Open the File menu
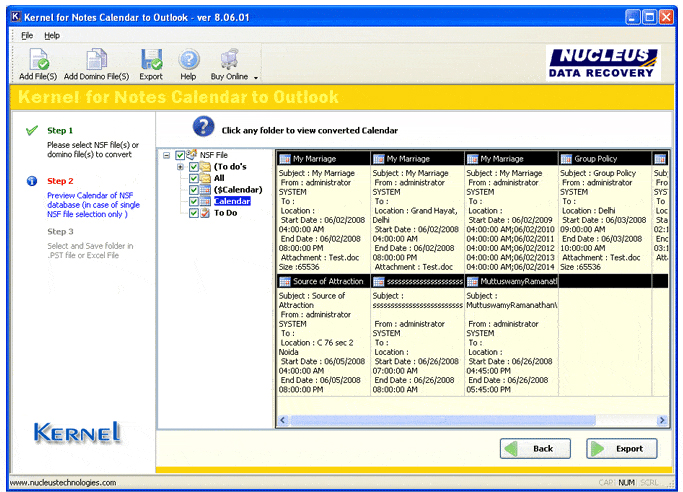The image size is (683, 492). pos(27,36)
